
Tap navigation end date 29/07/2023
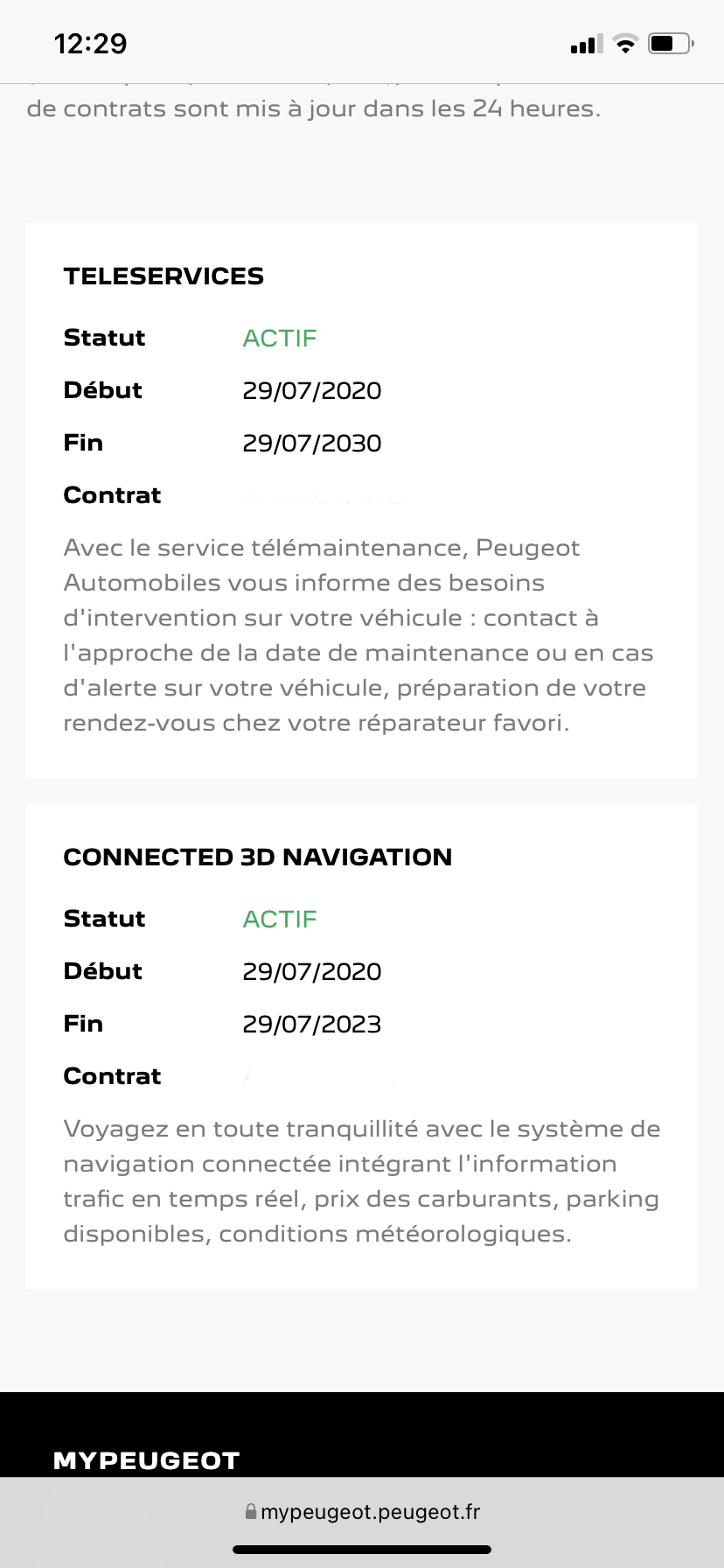[312, 1025]
